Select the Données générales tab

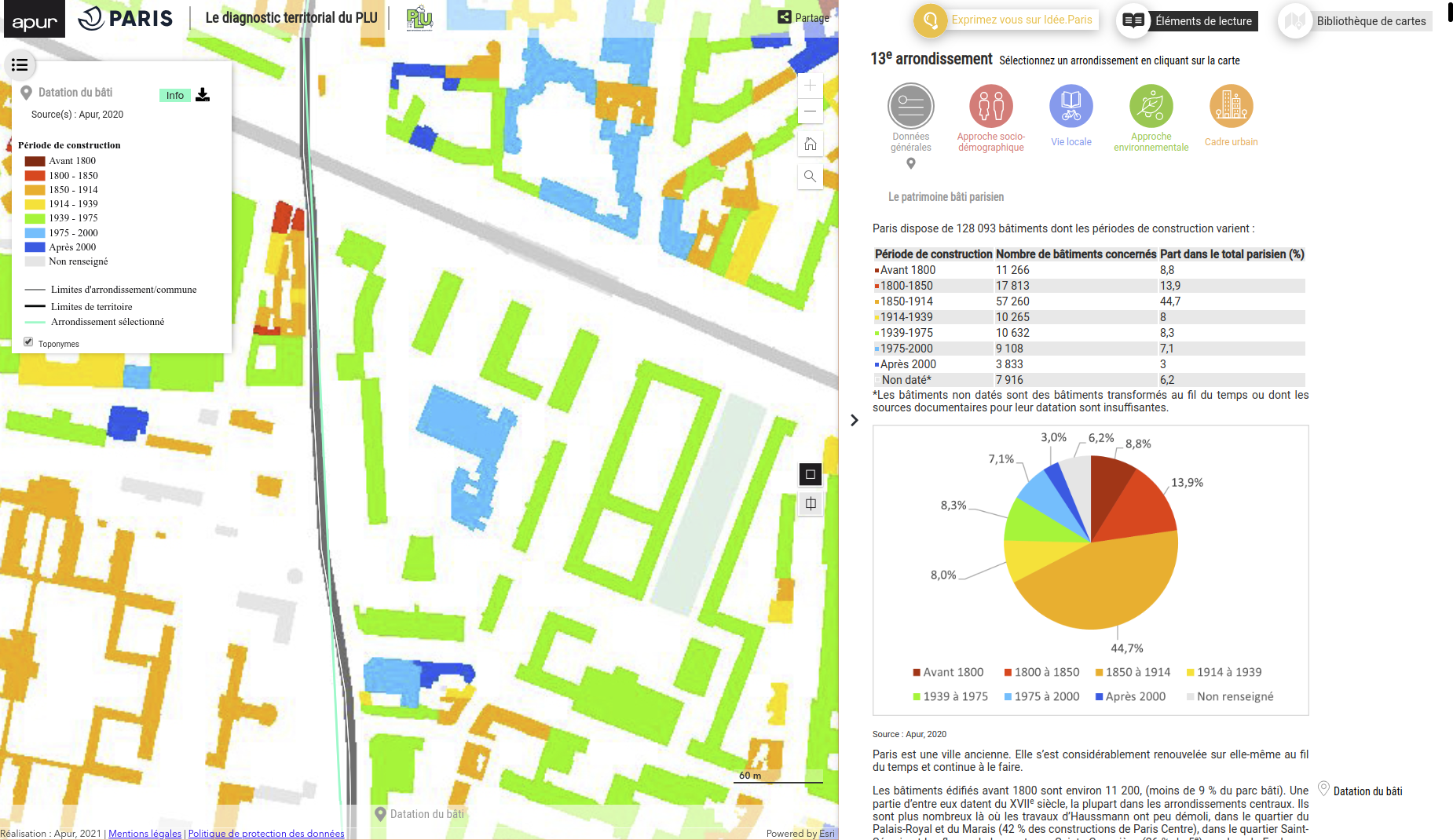coord(910,107)
